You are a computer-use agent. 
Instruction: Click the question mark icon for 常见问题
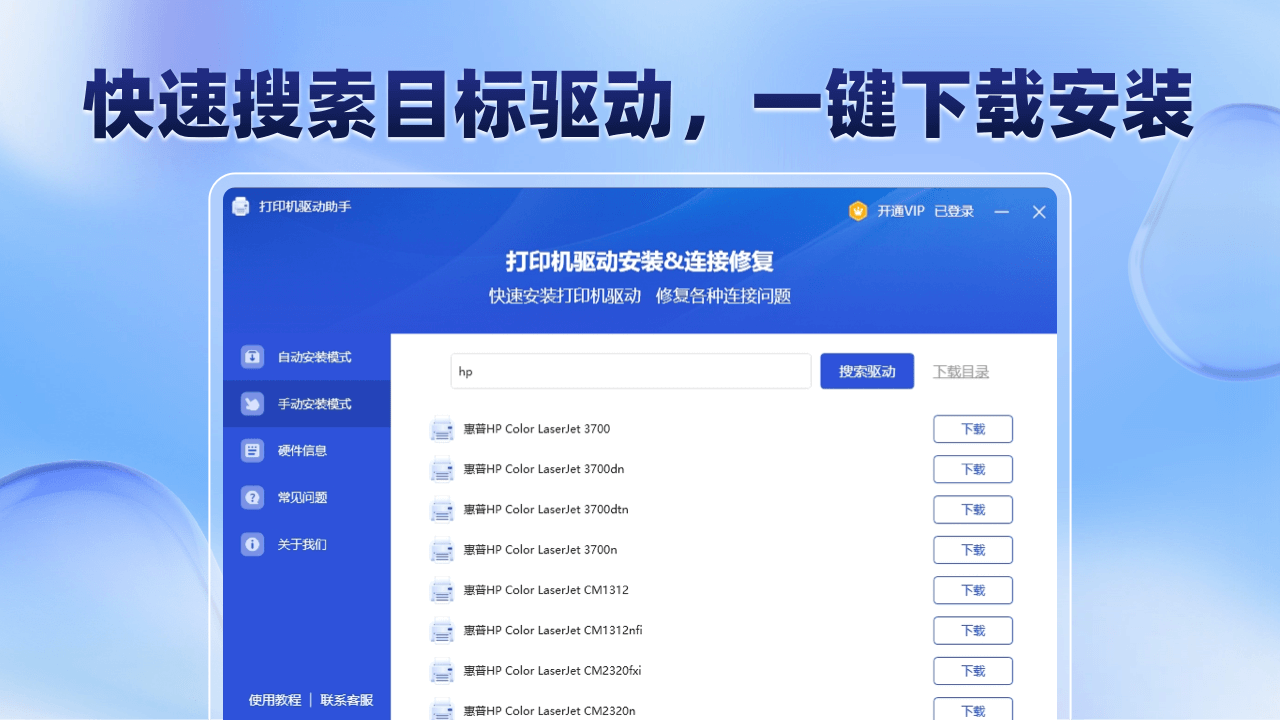tap(251, 497)
